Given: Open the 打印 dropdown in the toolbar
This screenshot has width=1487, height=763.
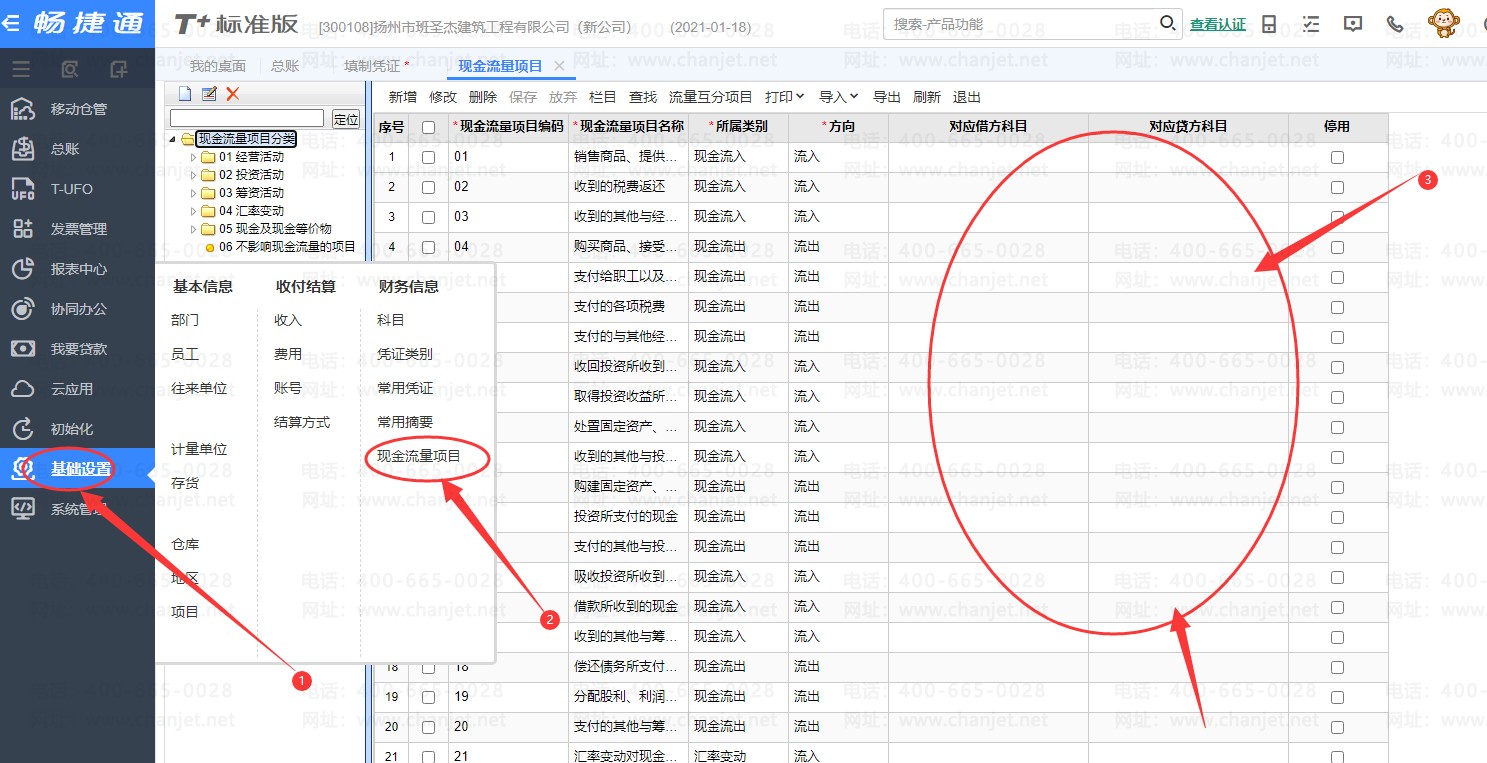Looking at the screenshot, I should point(784,97).
